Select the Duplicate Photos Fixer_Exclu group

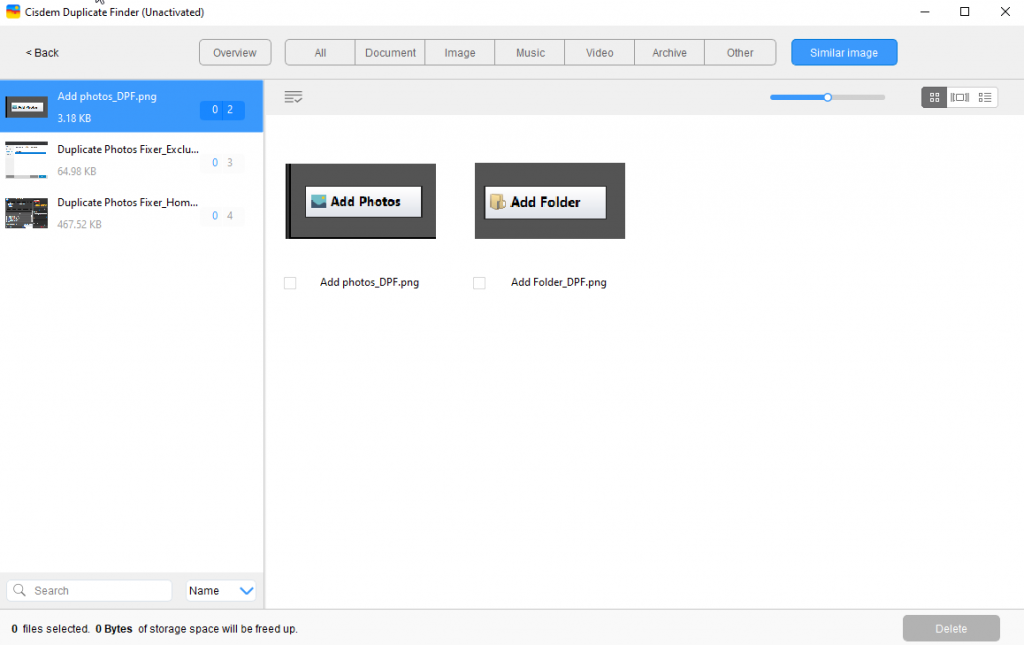point(130,159)
